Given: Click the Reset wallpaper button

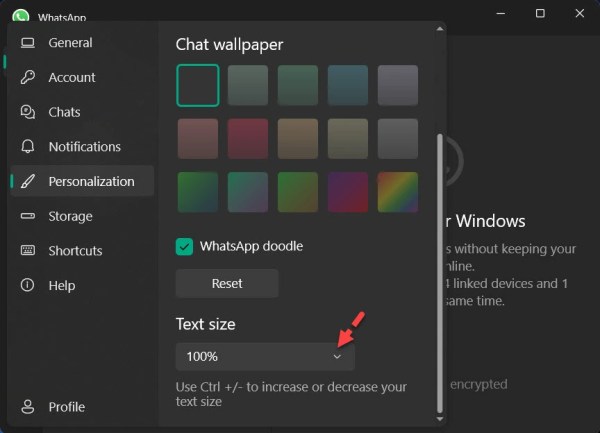Looking at the screenshot, I should pyautogui.click(x=227, y=283).
